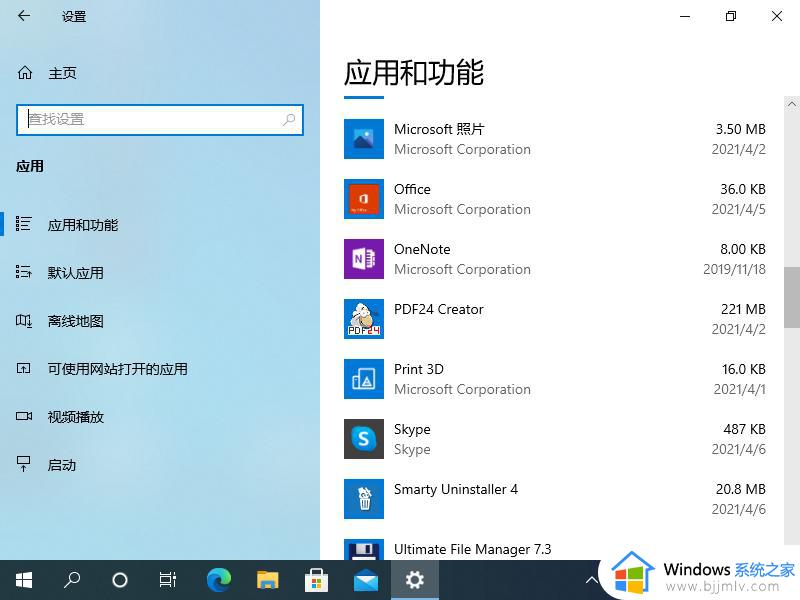Click the 20.8 MB size value
This screenshot has height=600, width=800.
[x=740, y=489]
